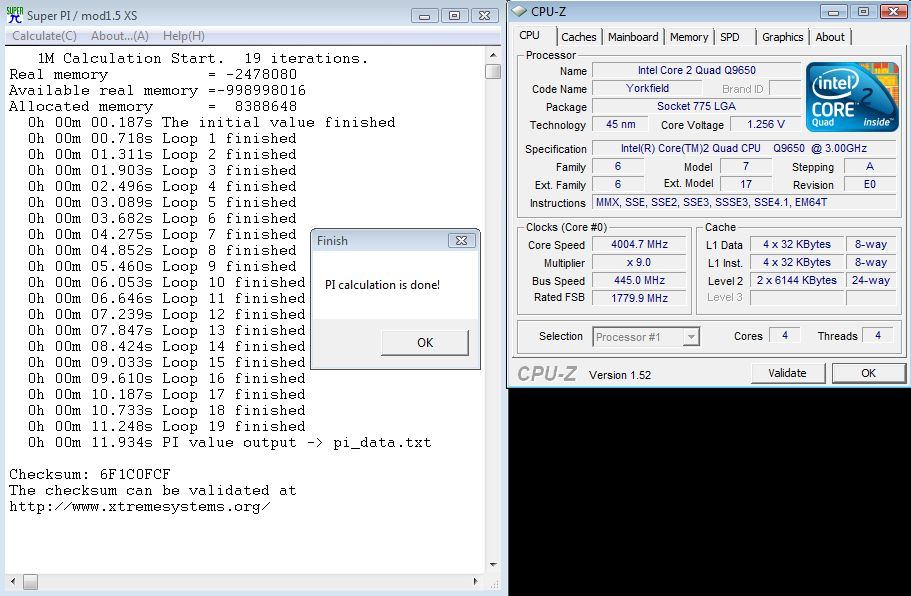Click the http://www.xtremesystems.org/ text
The image size is (911, 596).
click(139, 507)
